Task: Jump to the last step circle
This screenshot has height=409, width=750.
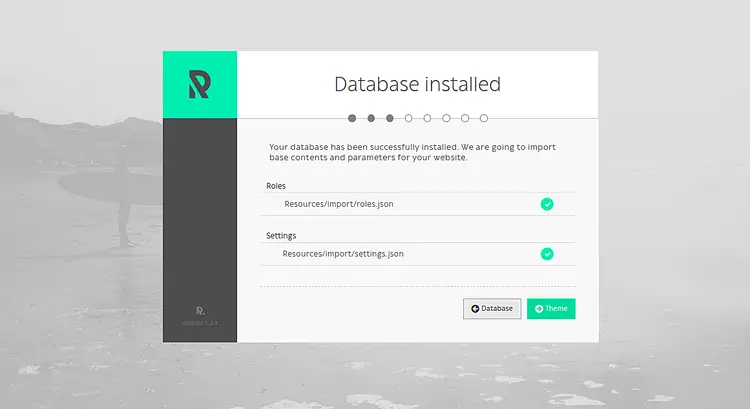Action: pos(484,118)
